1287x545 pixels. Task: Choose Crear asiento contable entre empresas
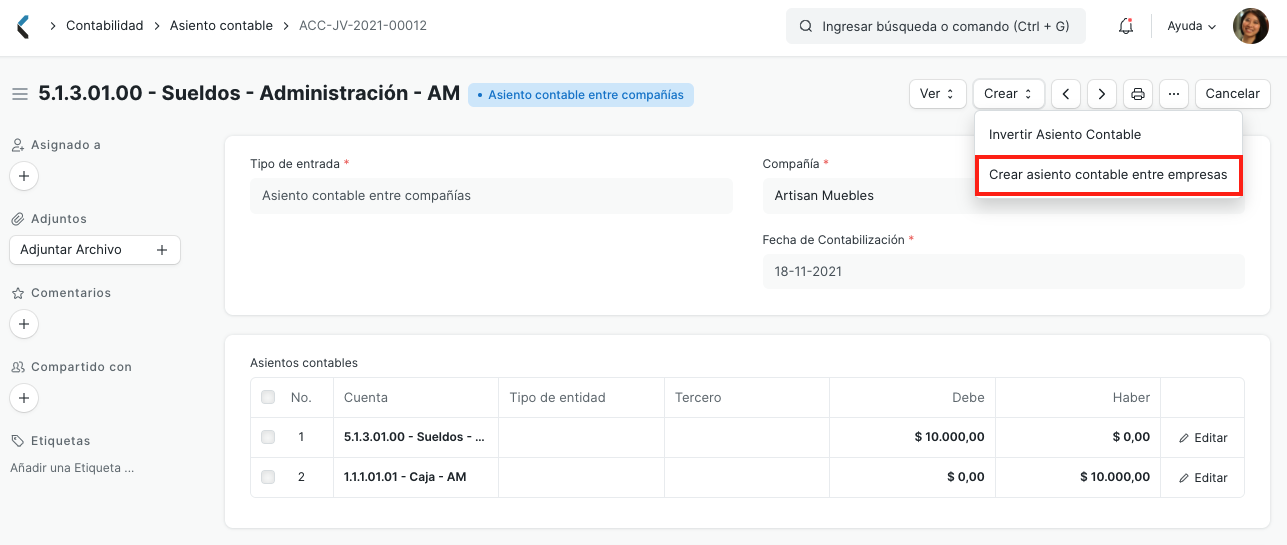(x=1108, y=175)
